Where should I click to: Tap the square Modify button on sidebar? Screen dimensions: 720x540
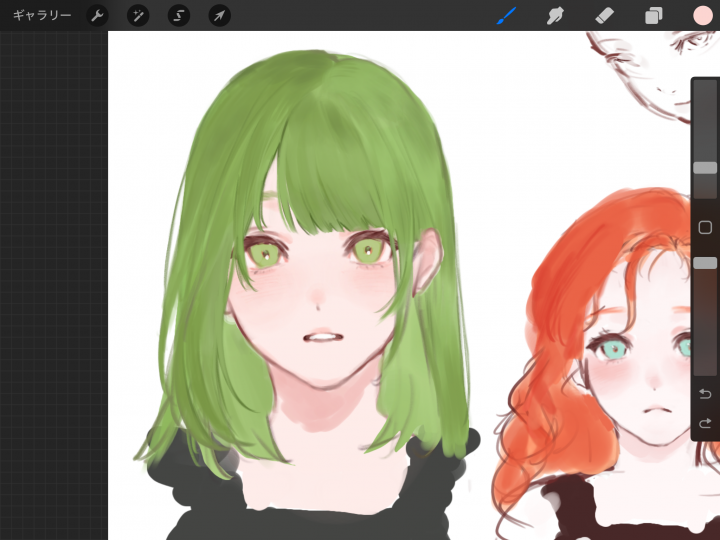click(705, 228)
